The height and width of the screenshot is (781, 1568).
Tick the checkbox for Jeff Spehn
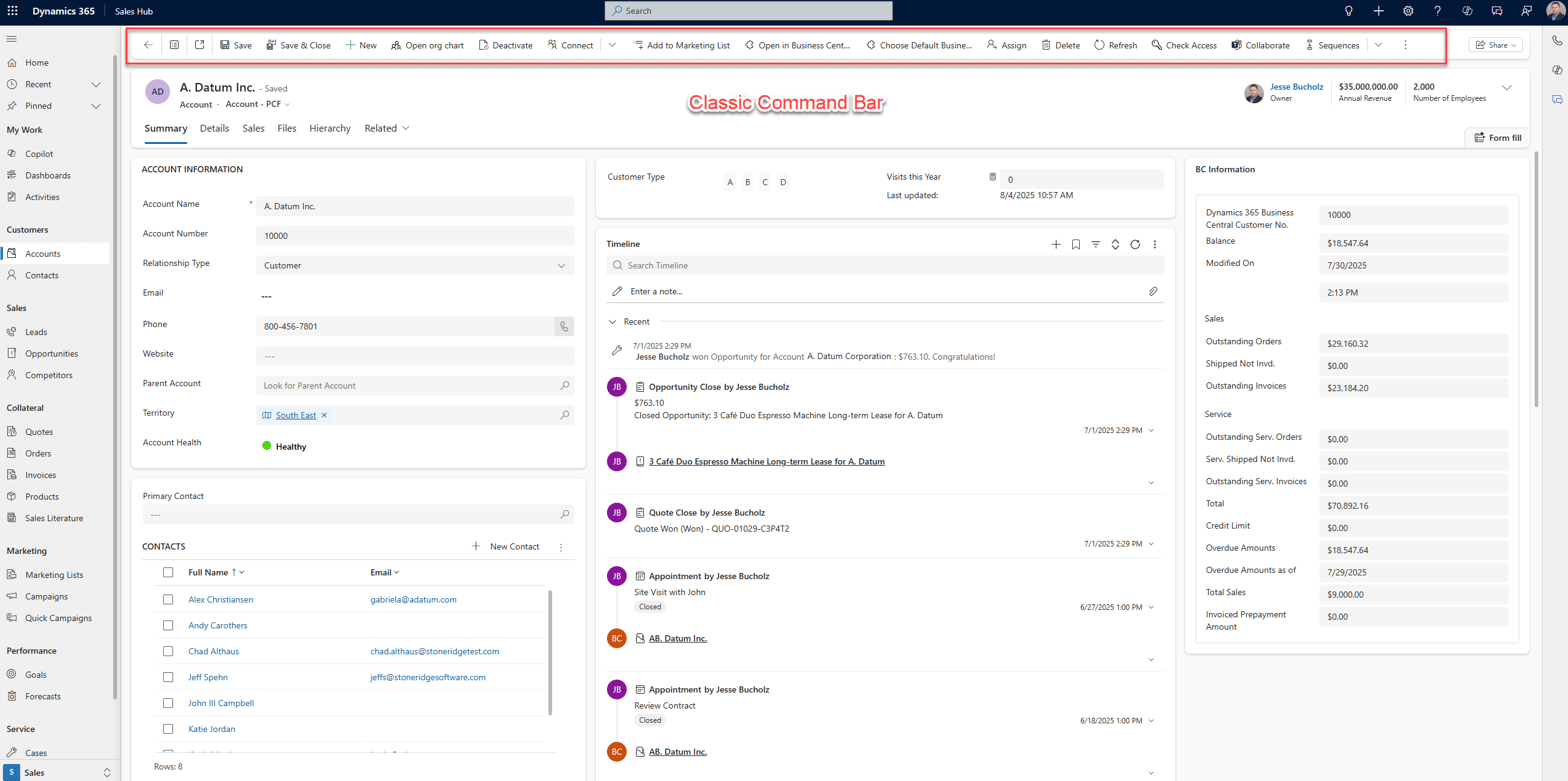[168, 677]
